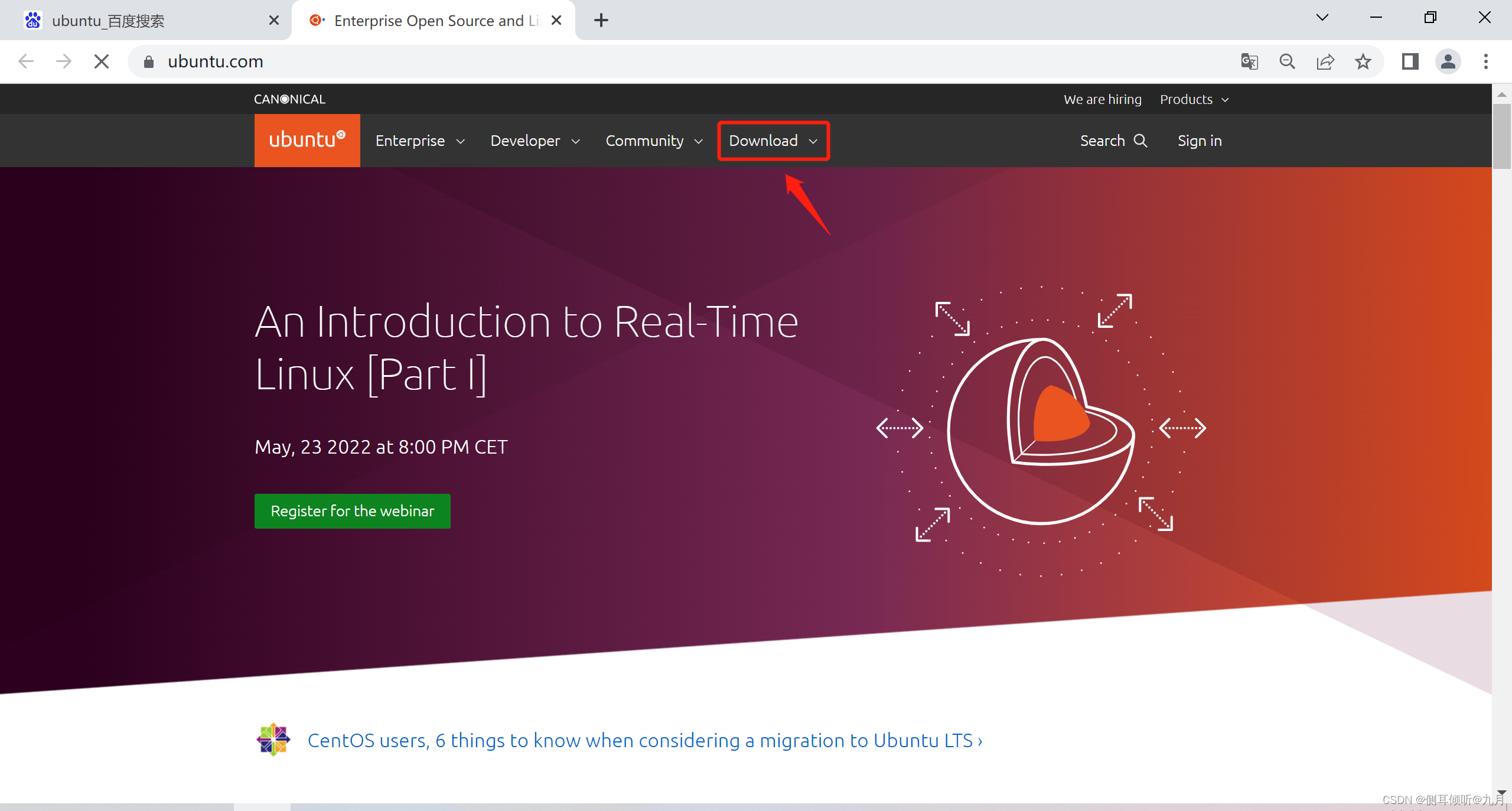The height and width of the screenshot is (811, 1512).
Task: Click the browser back arrow
Action: point(26,61)
